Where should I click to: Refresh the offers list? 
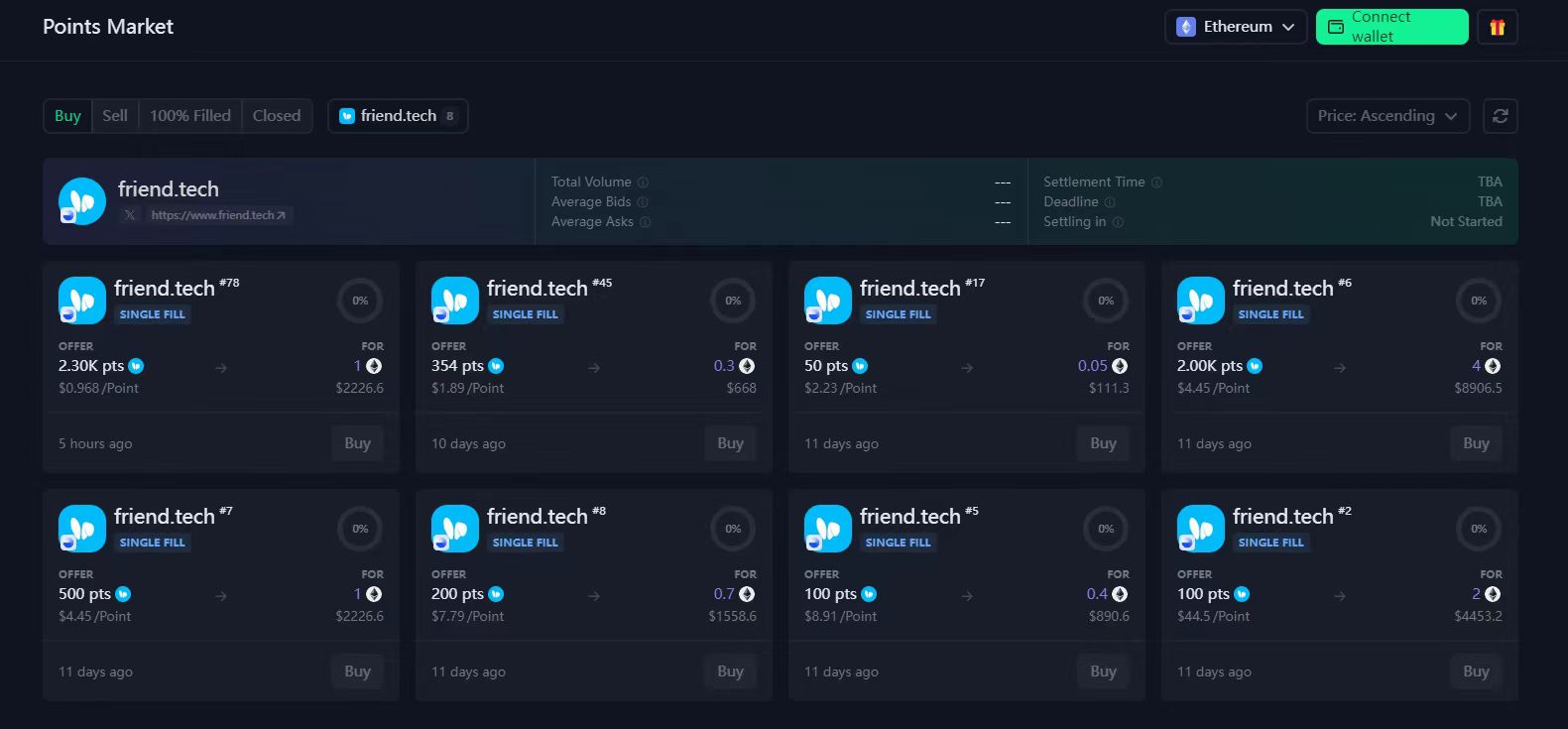(x=1501, y=116)
